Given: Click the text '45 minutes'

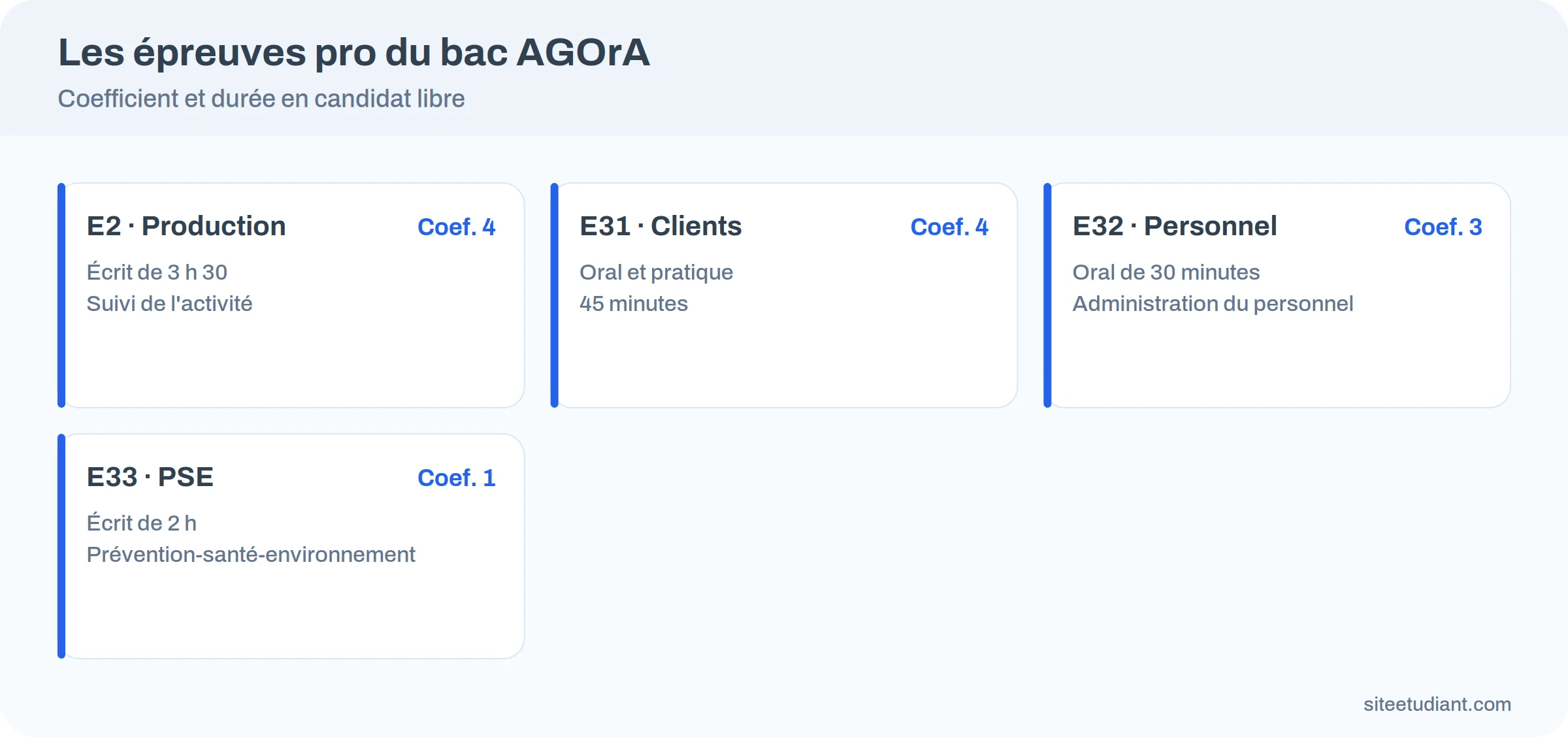Looking at the screenshot, I should tap(634, 303).
